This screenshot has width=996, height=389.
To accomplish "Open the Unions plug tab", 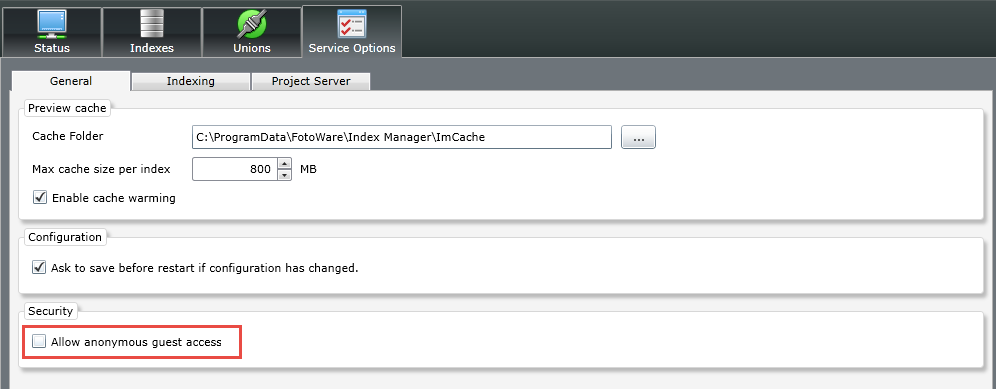I will click(252, 32).
